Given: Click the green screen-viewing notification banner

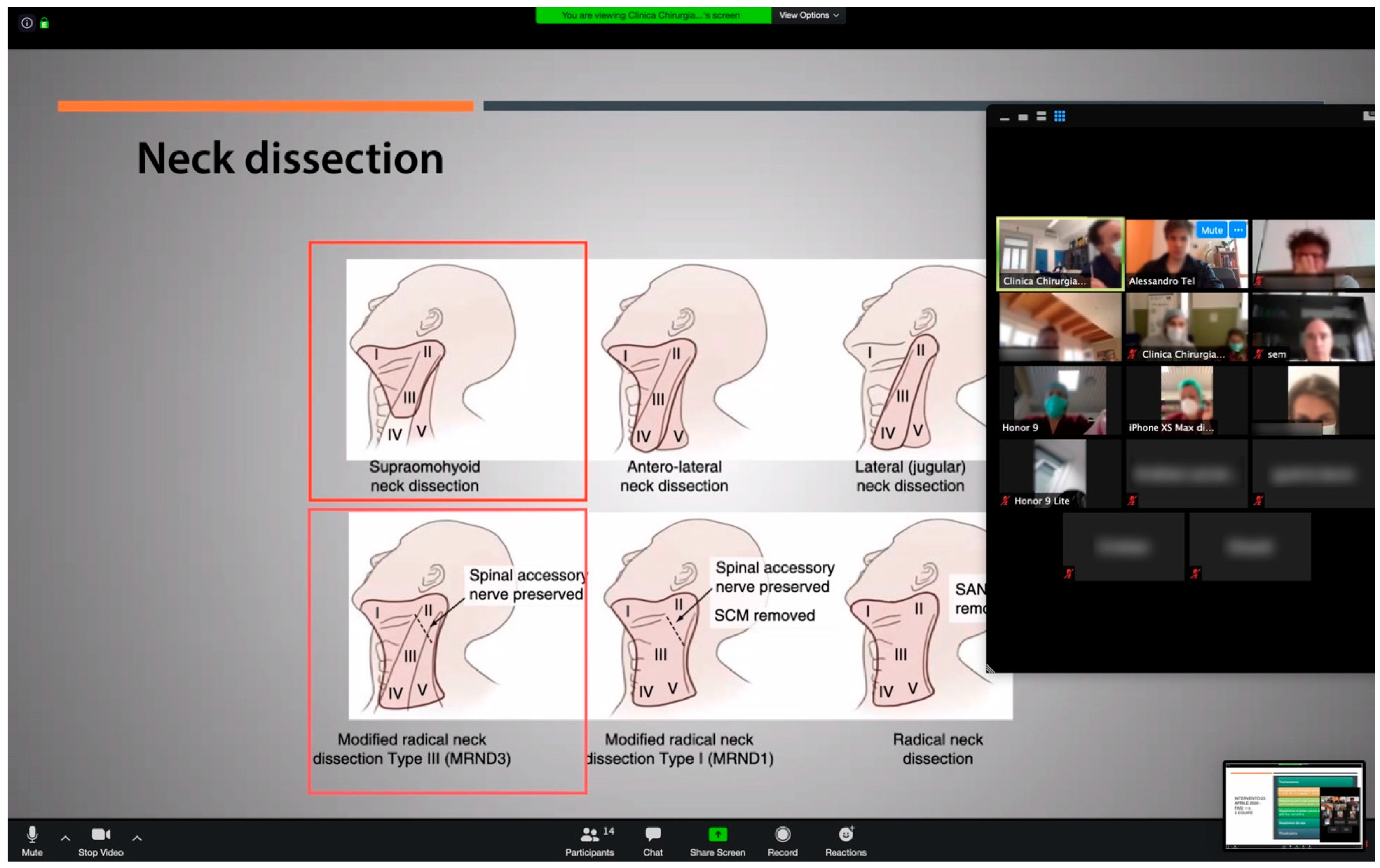Looking at the screenshot, I should click(653, 15).
